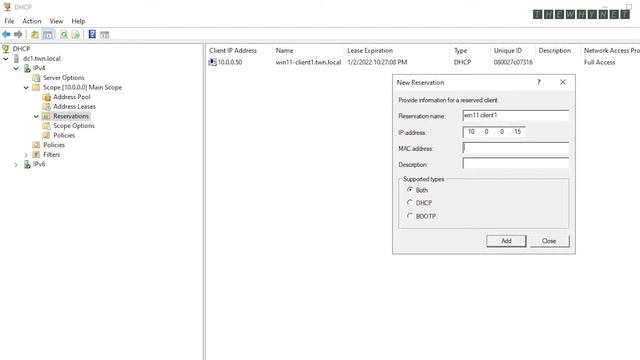Select Server Options in the tree
640x360 pixels.
pos(64,78)
